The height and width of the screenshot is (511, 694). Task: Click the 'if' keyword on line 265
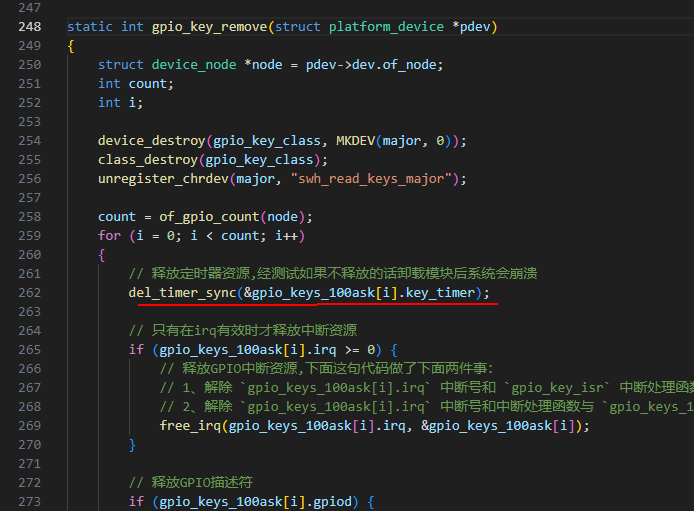(x=136, y=350)
